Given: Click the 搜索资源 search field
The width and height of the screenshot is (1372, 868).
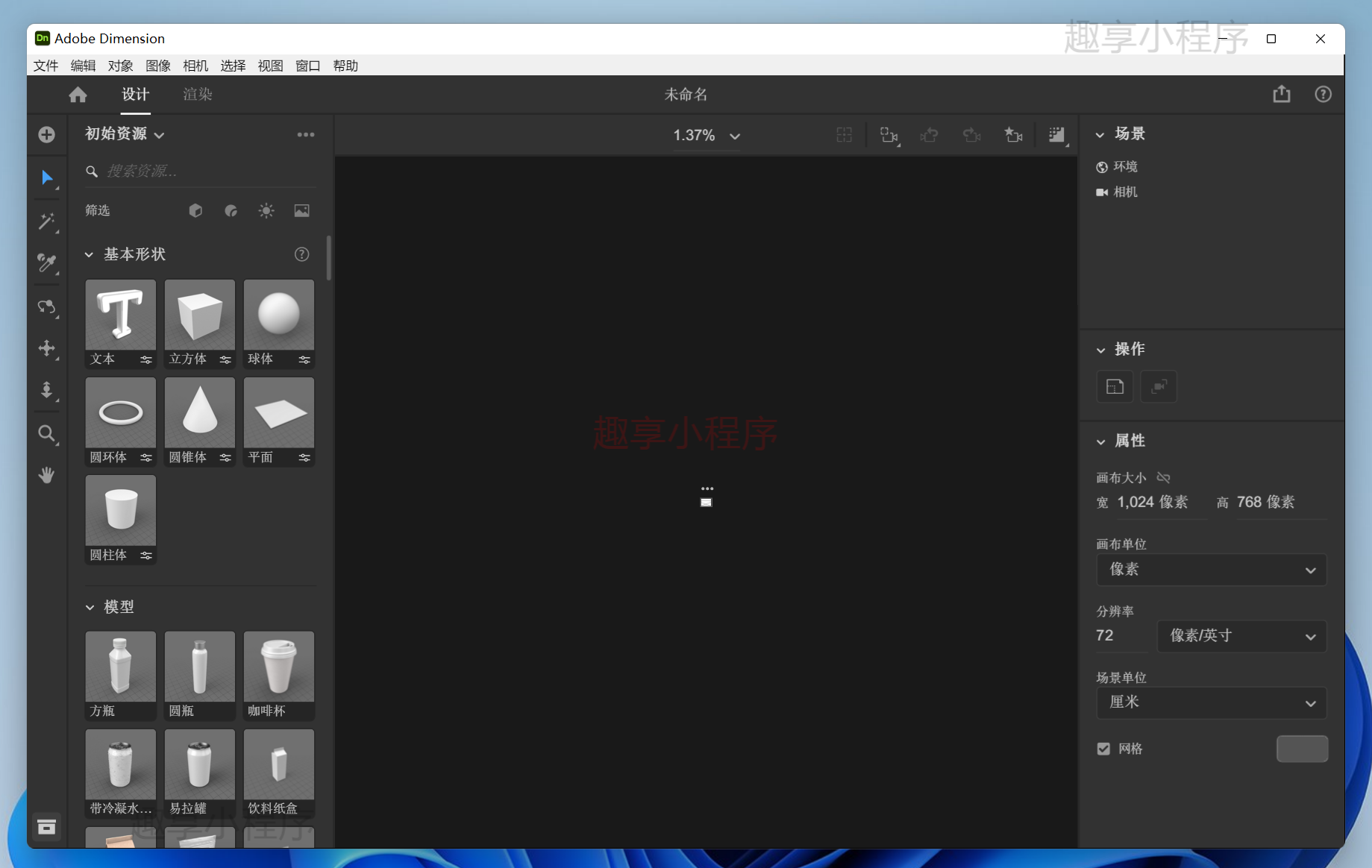Looking at the screenshot, I should [201, 172].
